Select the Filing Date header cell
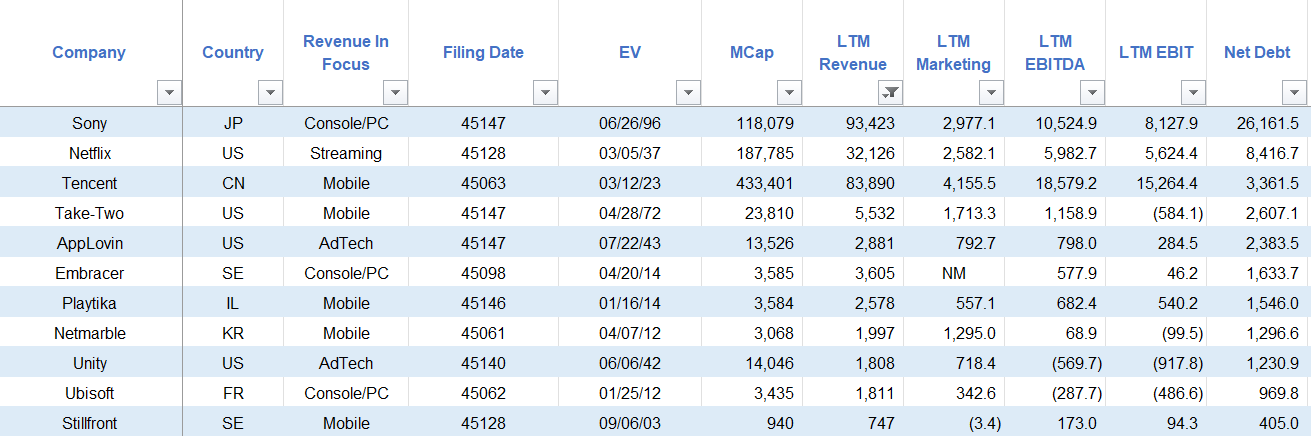The width and height of the screenshot is (1311, 436). pyautogui.click(x=483, y=52)
